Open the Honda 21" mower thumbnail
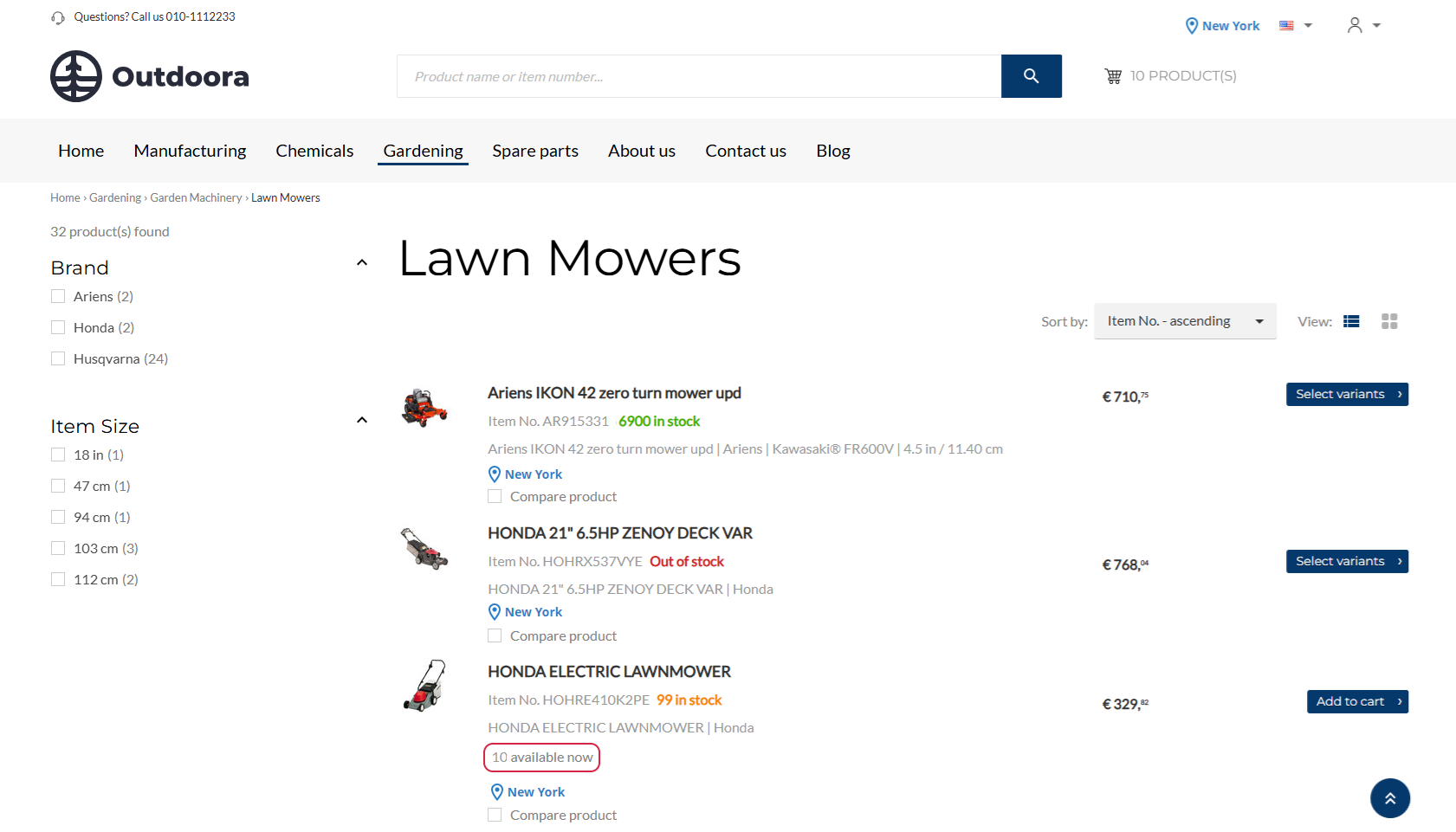The height and width of the screenshot is (832, 1456). 424,549
